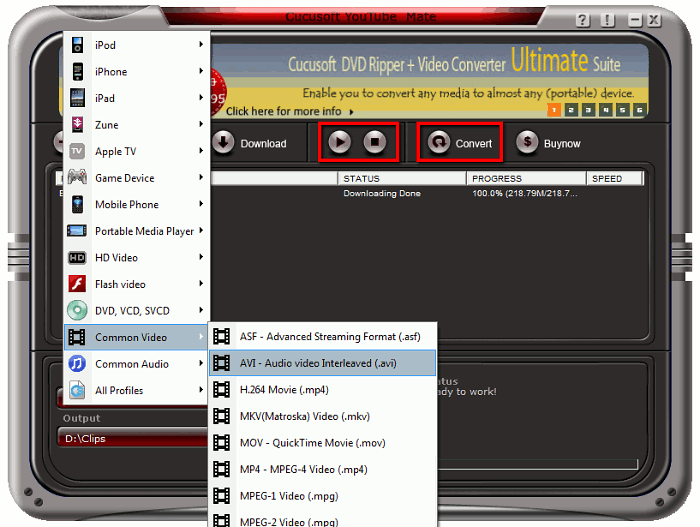
Task: Click the iPad device icon
Action: [77, 98]
